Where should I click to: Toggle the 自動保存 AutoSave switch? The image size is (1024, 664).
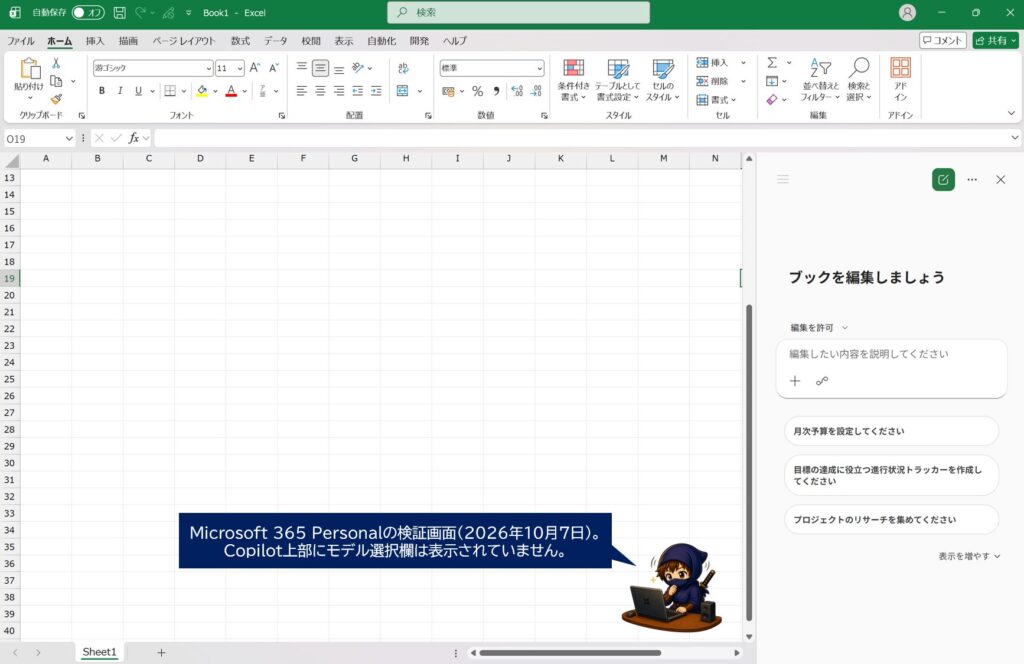click(88, 12)
